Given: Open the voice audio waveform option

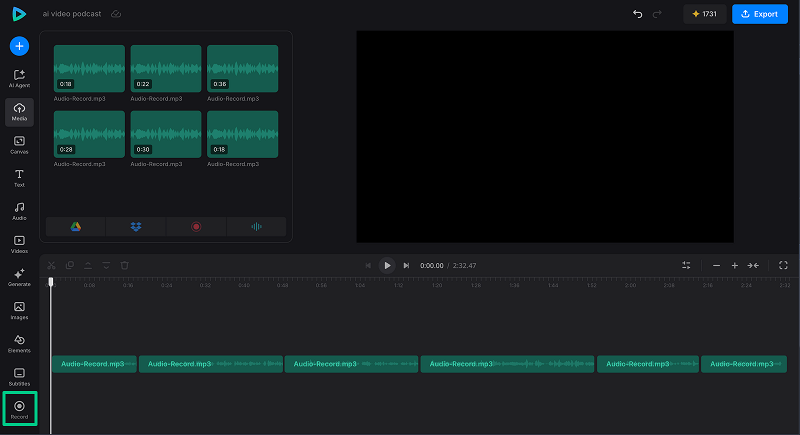Looking at the screenshot, I should click(256, 226).
